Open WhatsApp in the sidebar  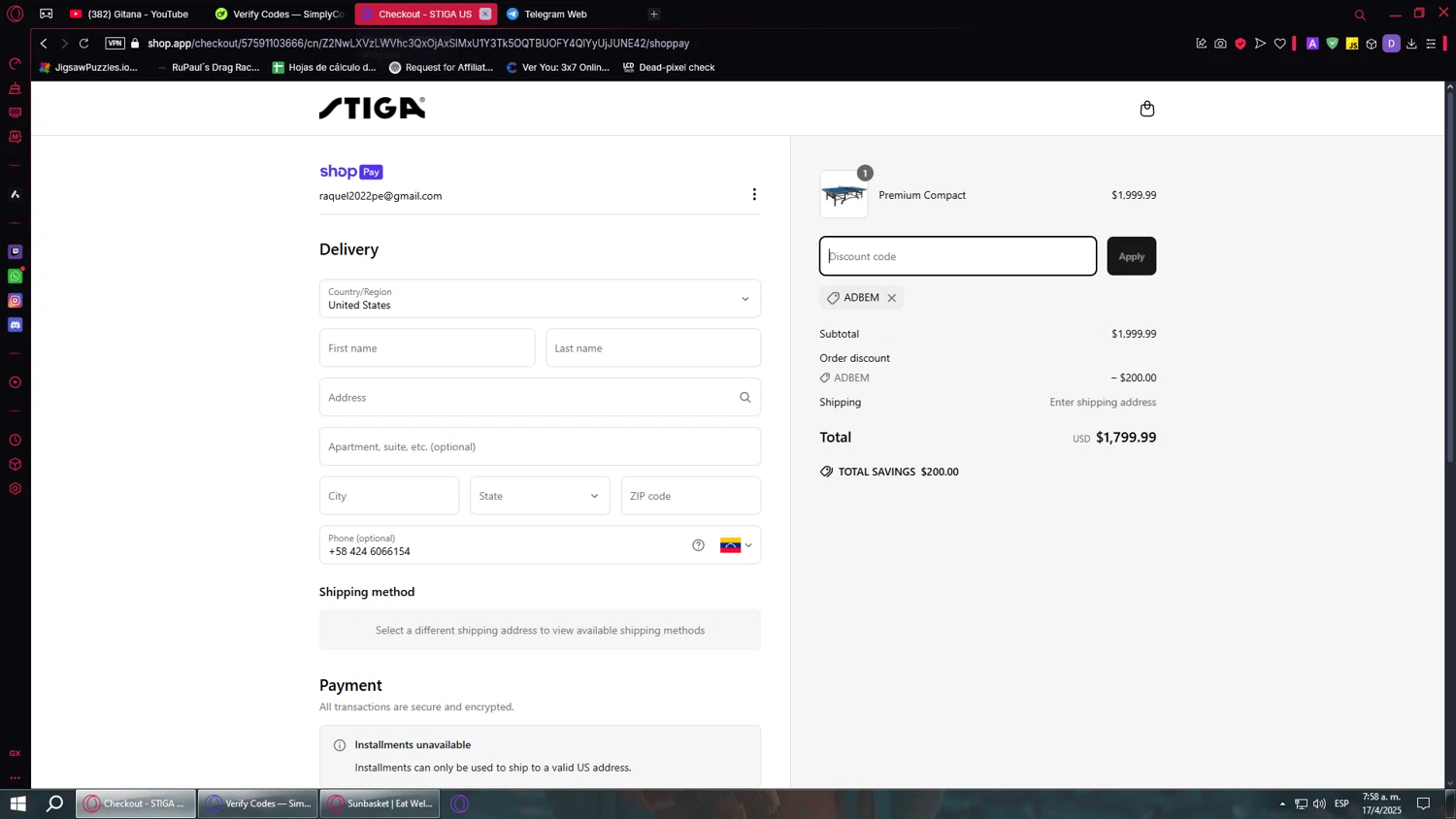15,277
